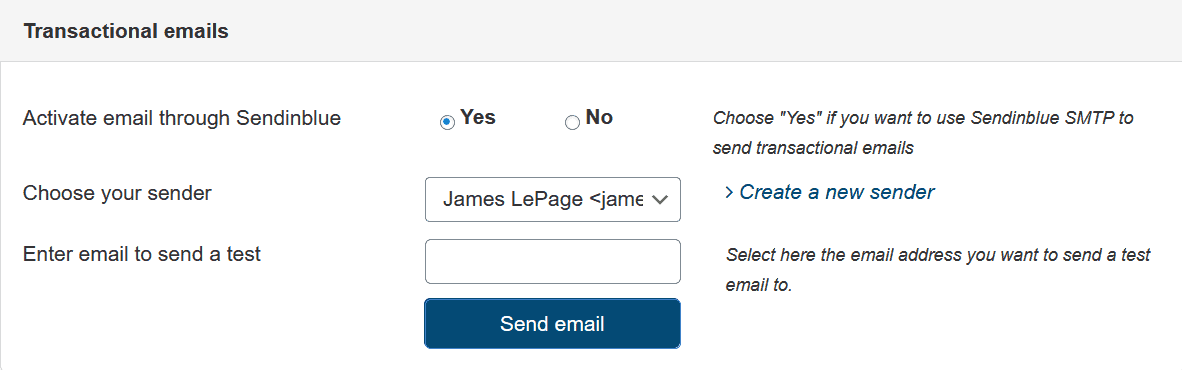This screenshot has width=1182, height=370.
Task: Select the "Yes" radio button
Action: pyautogui.click(x=448, y=122)
